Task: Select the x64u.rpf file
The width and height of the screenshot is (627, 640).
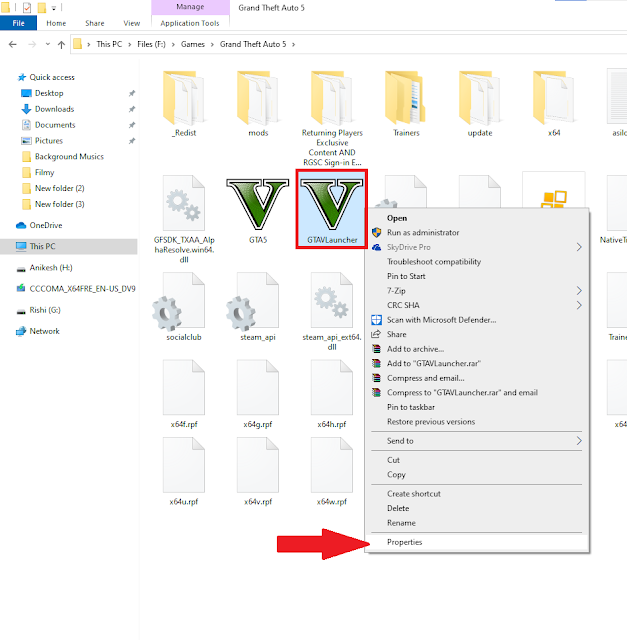Action: coord(184,465)
